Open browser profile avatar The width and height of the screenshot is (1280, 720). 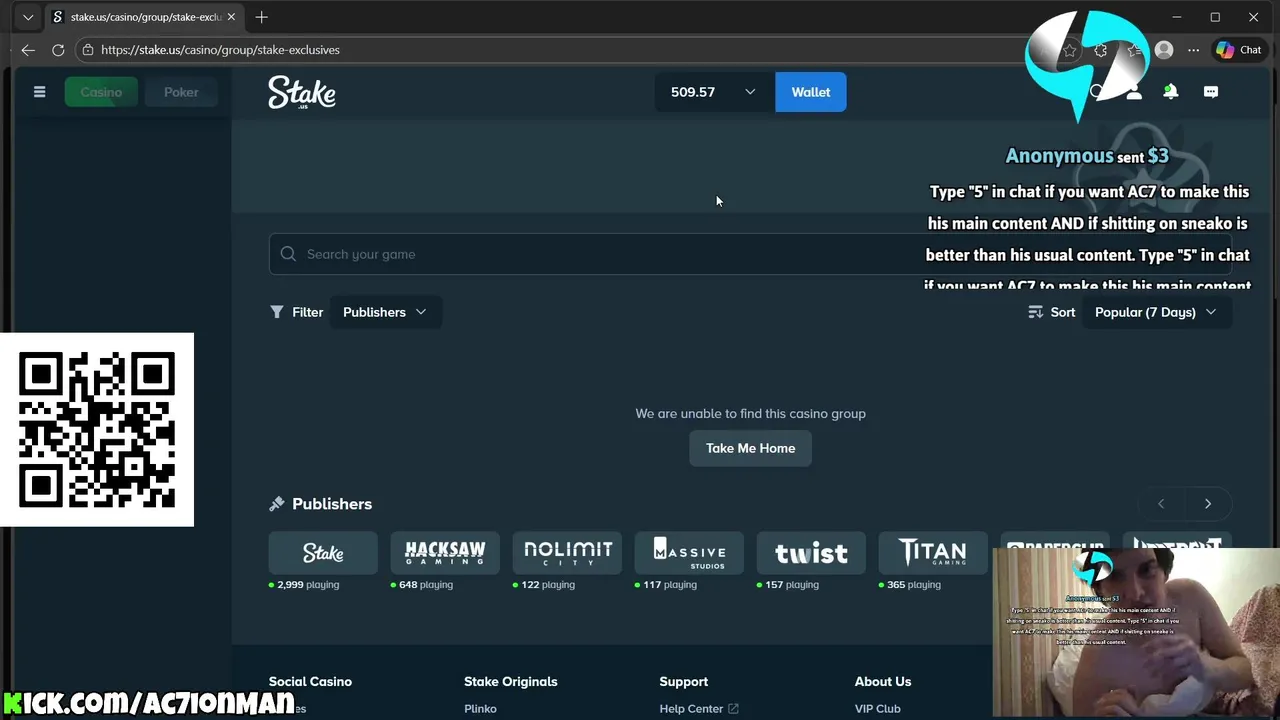[1164, 50]
